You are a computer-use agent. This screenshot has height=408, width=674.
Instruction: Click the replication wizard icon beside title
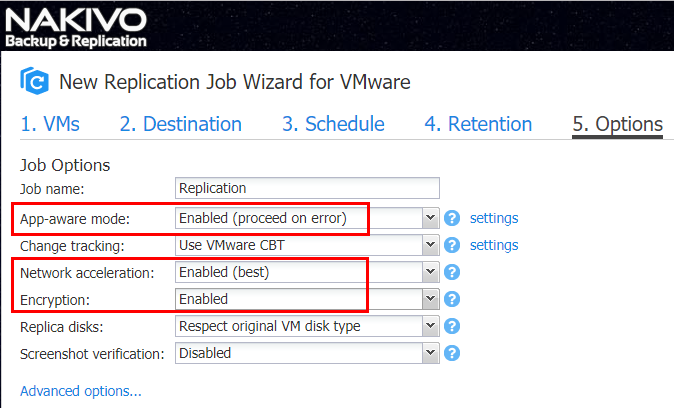[35, 81]
